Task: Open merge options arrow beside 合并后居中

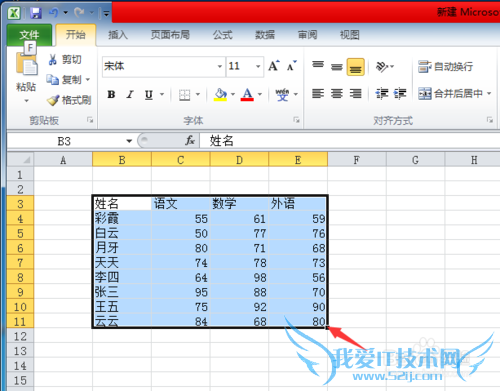Action: click(489, 94)
